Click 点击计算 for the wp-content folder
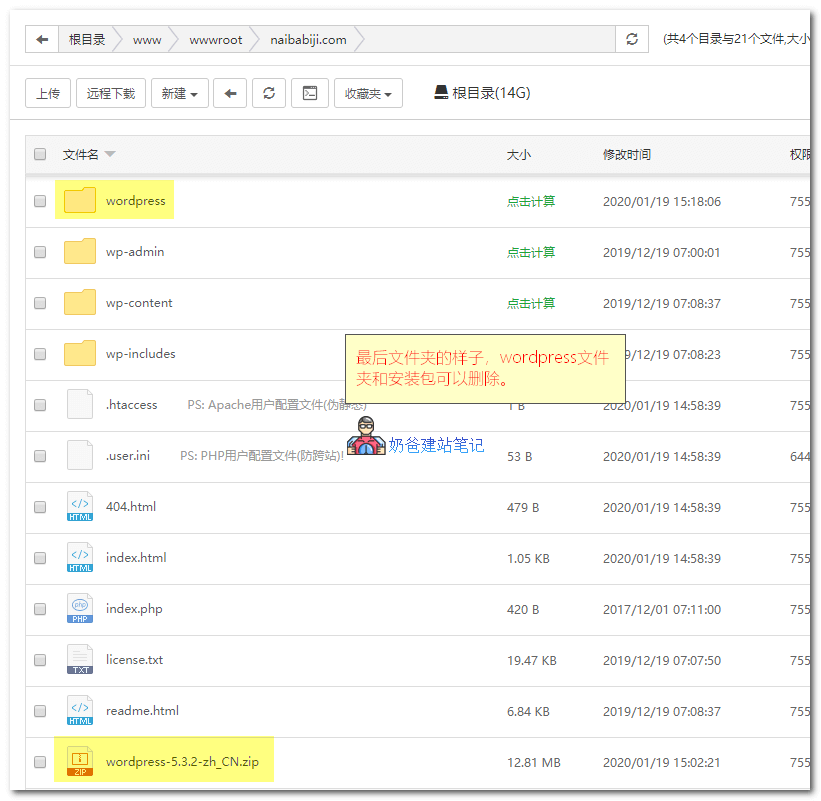This screenshot has width=821, height=801. (x=530, y=303)
